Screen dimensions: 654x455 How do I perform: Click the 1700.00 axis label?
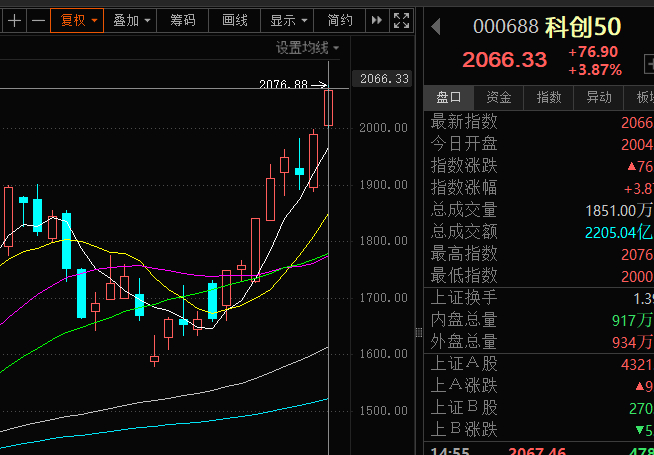pos(383,298)
